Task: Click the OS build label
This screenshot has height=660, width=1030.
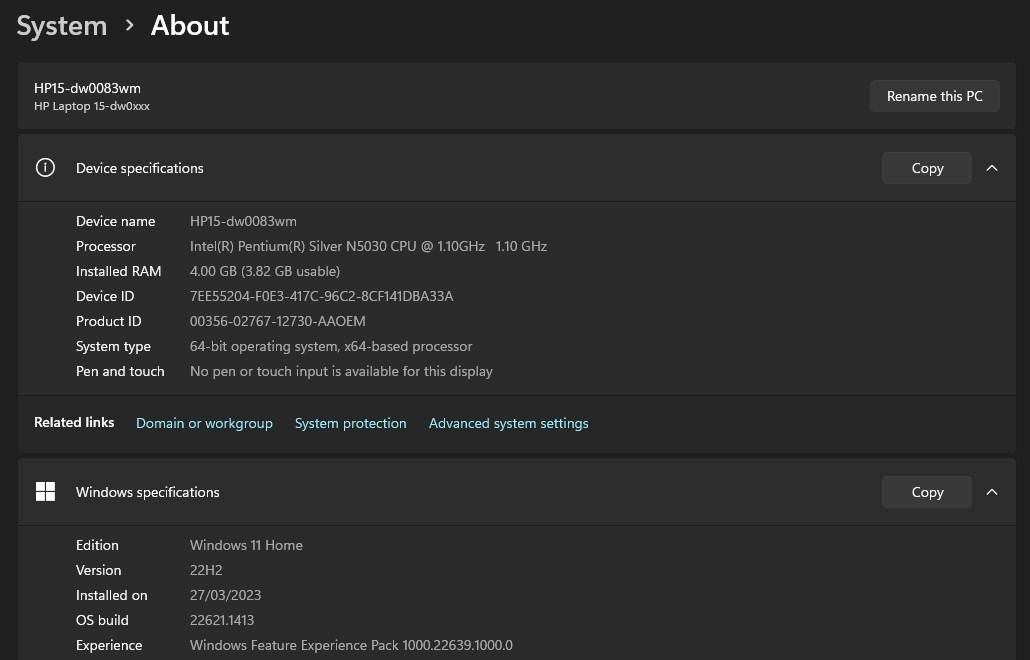Action: pyautogui.click(x=102, y=620)
